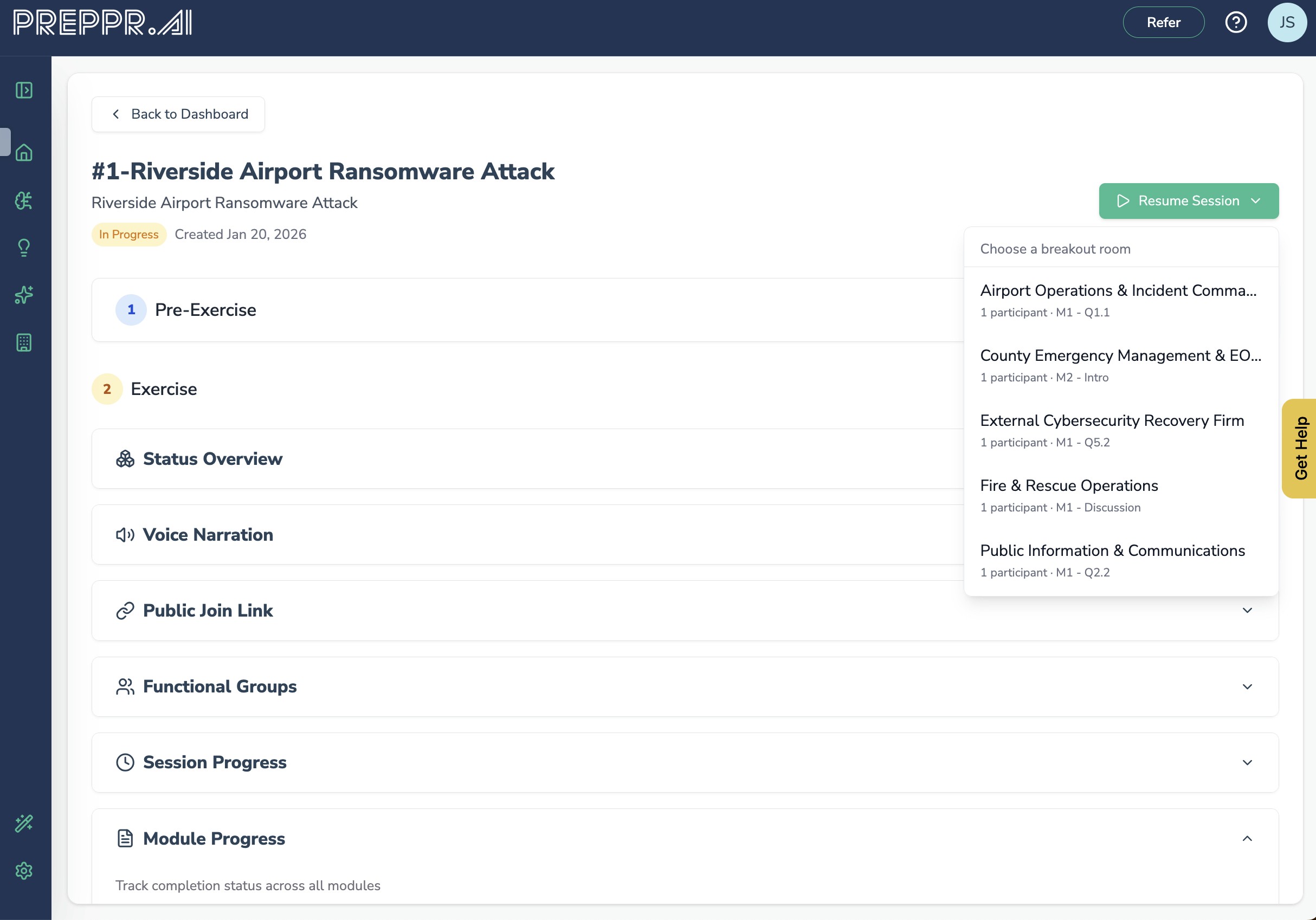Expand the Functional Groups section
The width and height of the screenshot is (1316, 920).
1247,687
